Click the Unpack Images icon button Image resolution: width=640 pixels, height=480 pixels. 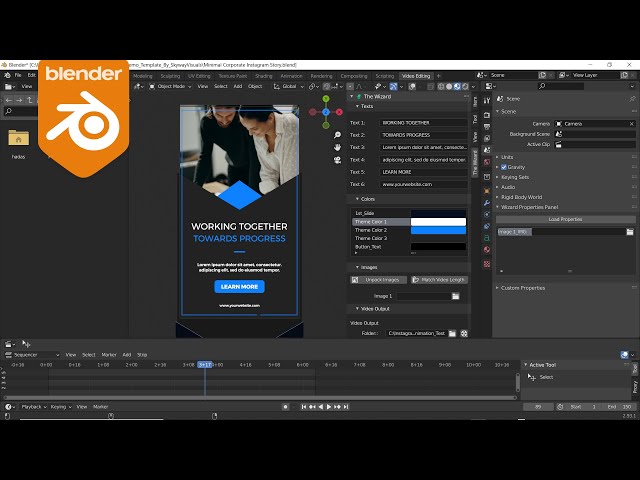(x=378, y=280)
